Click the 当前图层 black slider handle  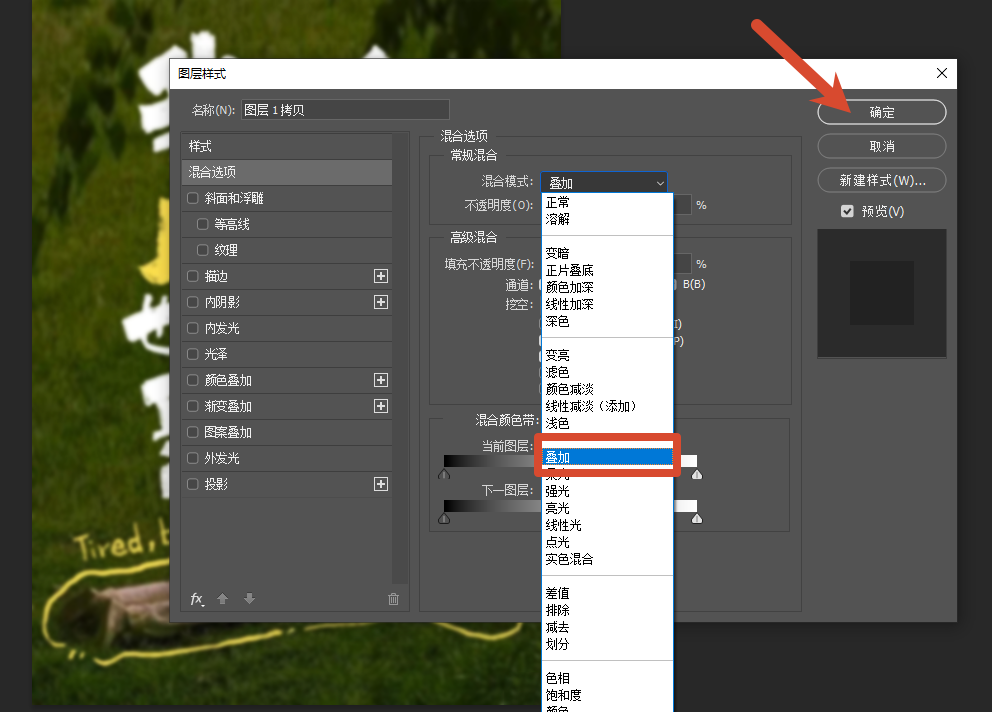pyautogui.click(x=444, y=474)
